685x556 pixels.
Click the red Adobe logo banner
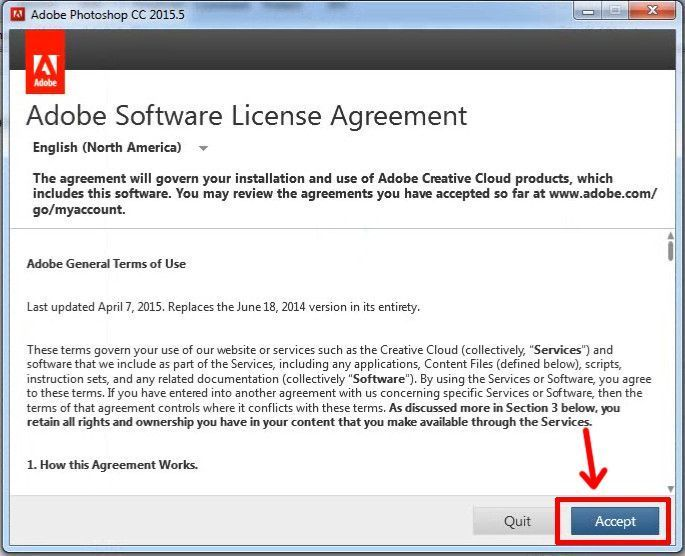tap(45, 62)
